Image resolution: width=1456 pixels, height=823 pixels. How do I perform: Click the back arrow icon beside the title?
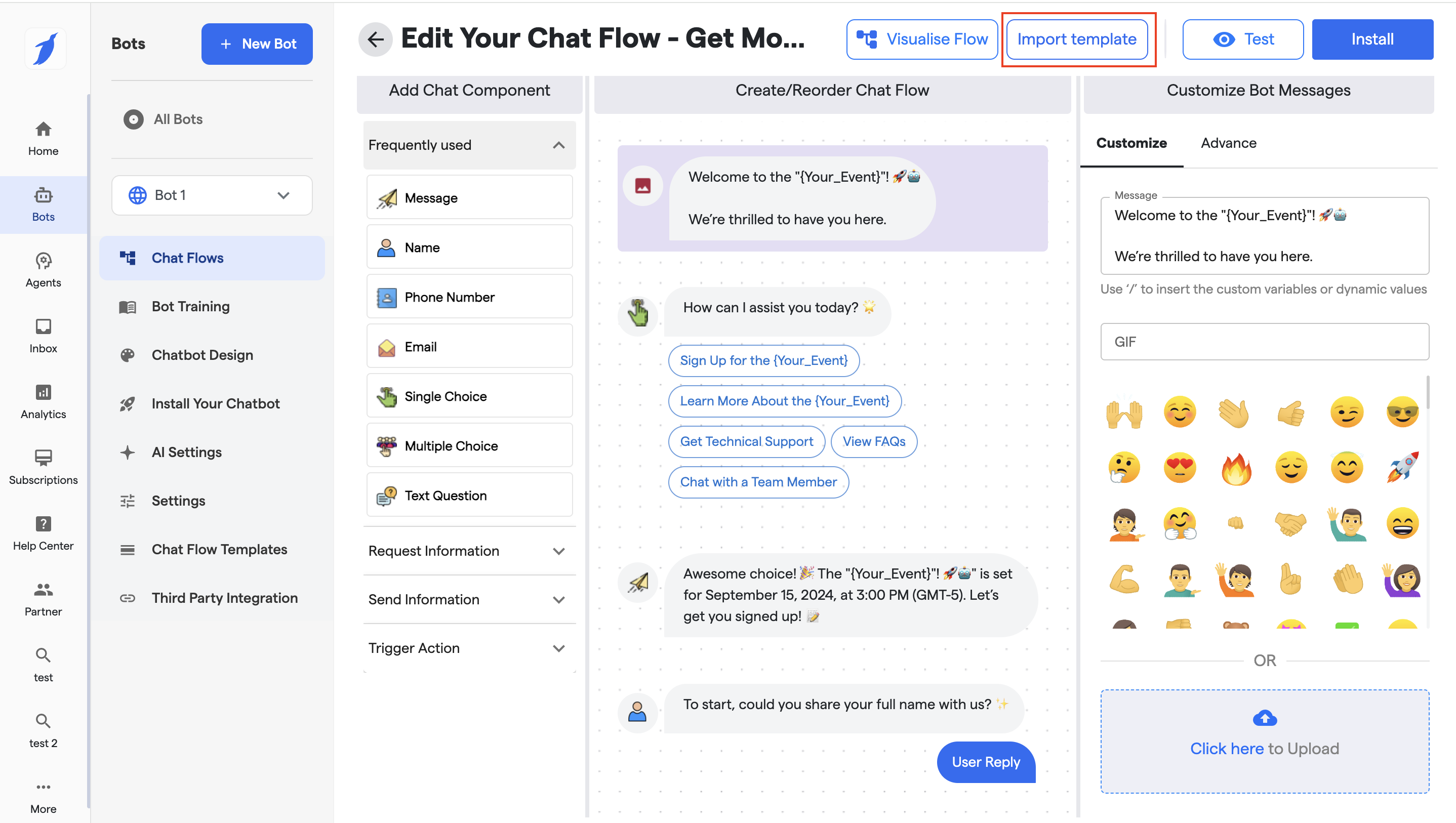point(375,39)
